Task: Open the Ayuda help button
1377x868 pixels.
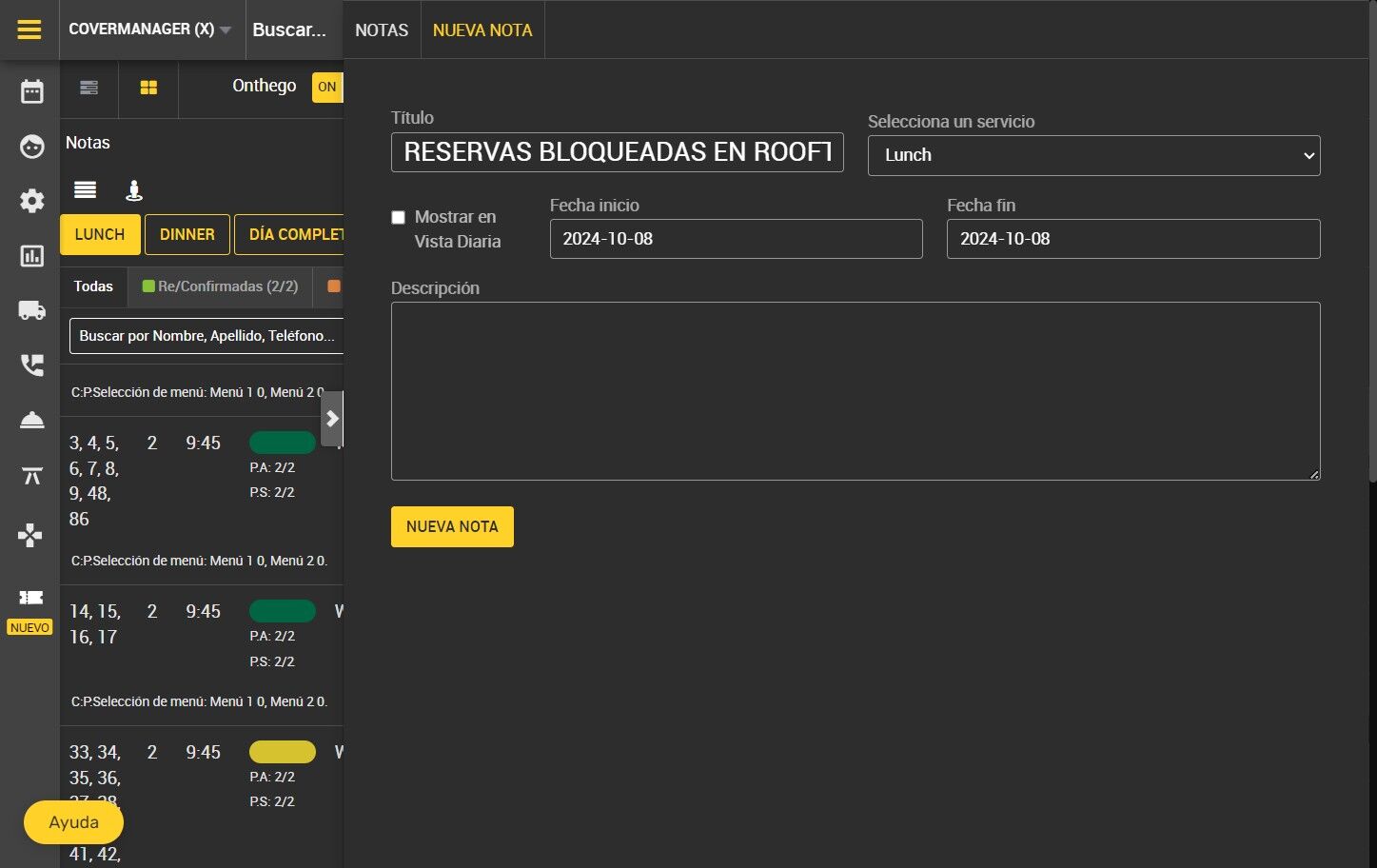Action: 73,822
